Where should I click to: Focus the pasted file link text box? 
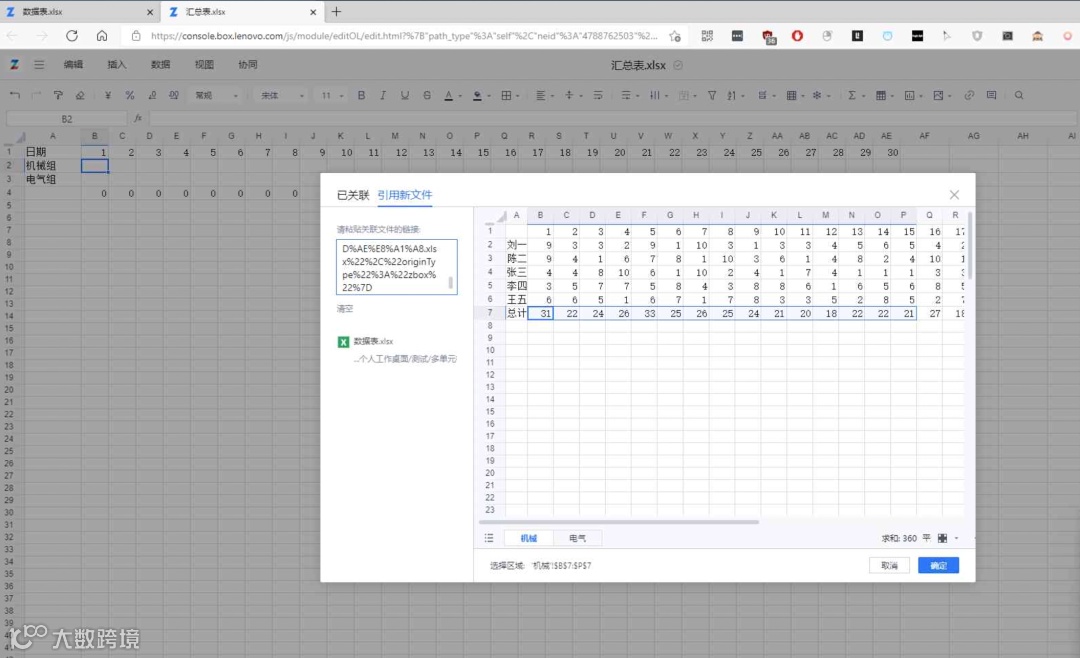click(x=396, y=267)
